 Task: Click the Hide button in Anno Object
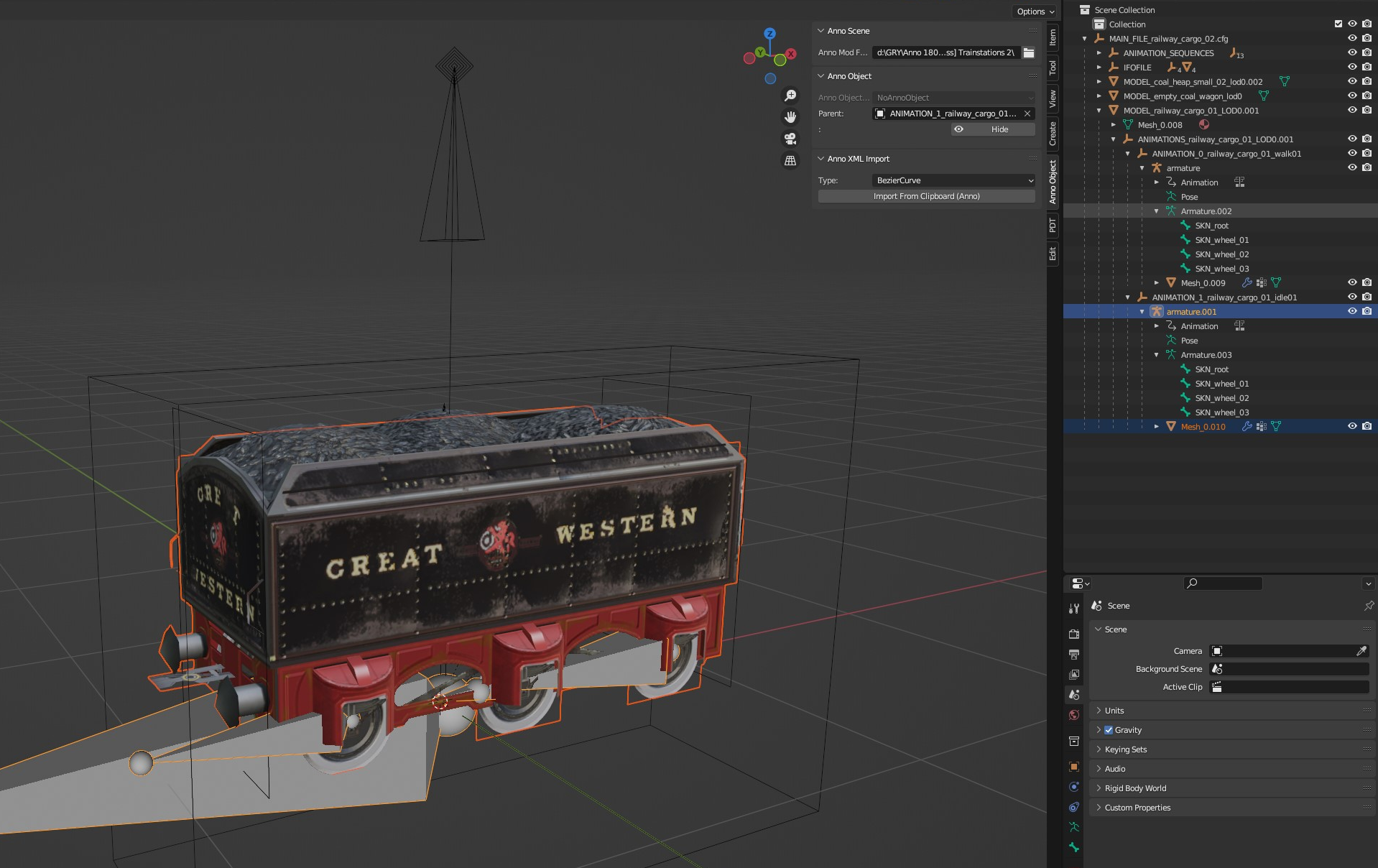pos(993,129)
